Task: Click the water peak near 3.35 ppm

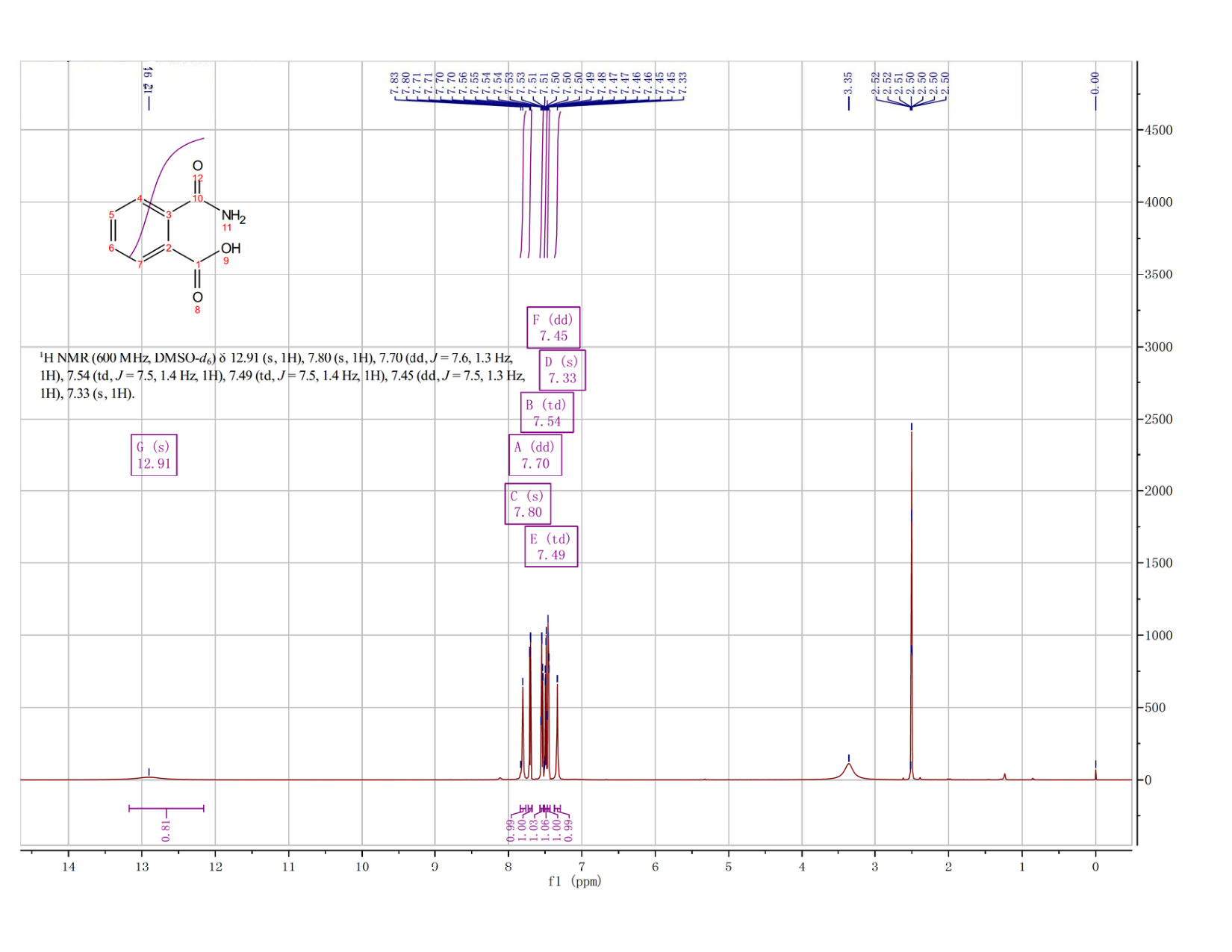Action: [849, 771]
